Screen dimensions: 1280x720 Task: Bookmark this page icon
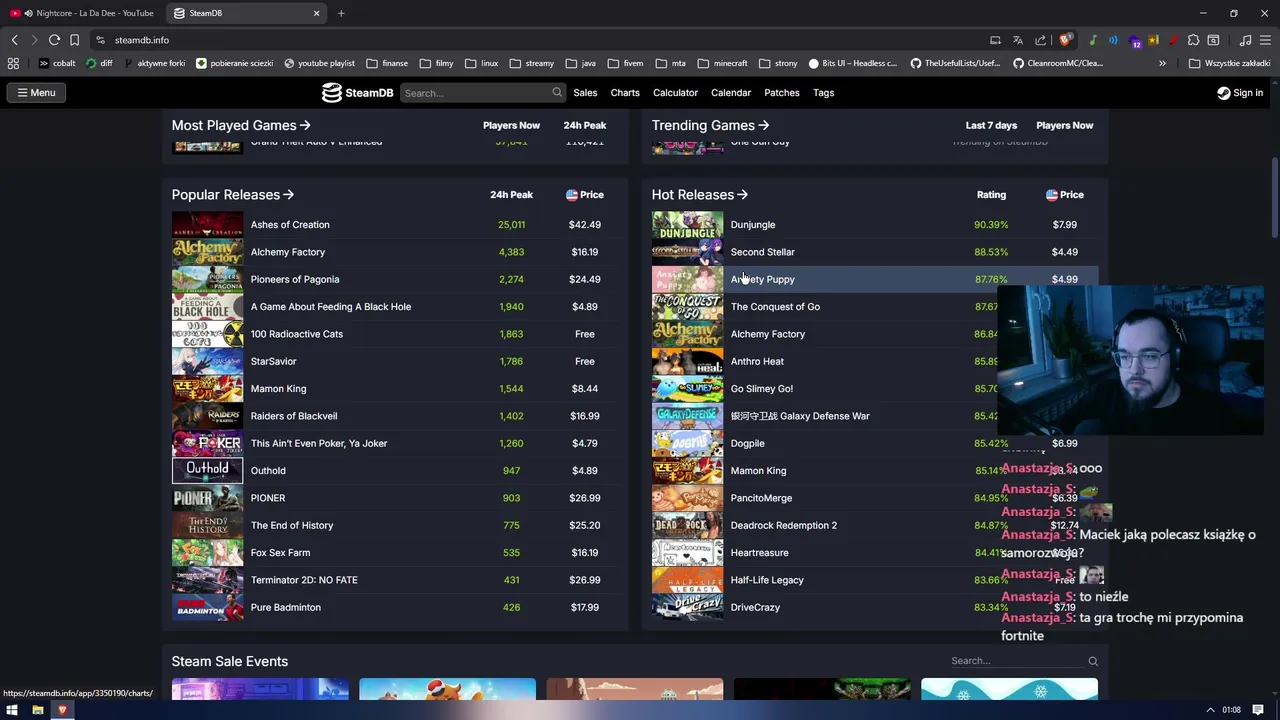74,40
